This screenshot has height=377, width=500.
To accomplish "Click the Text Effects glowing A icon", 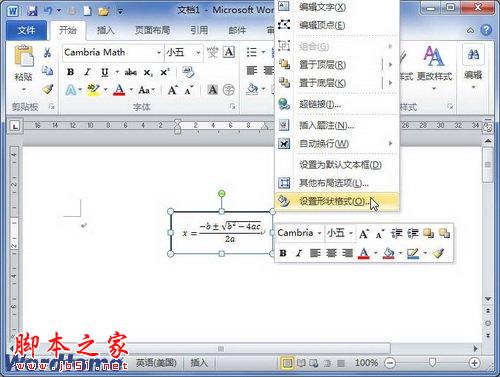I will pyautogui.click(x=71, y=90).
